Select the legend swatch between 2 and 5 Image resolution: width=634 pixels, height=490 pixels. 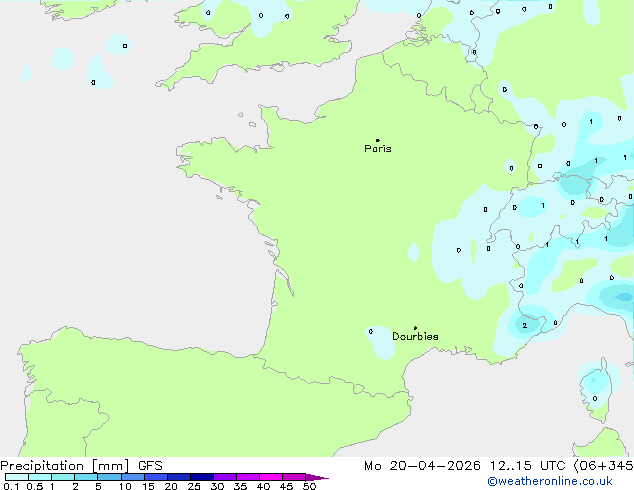(86, 477)
